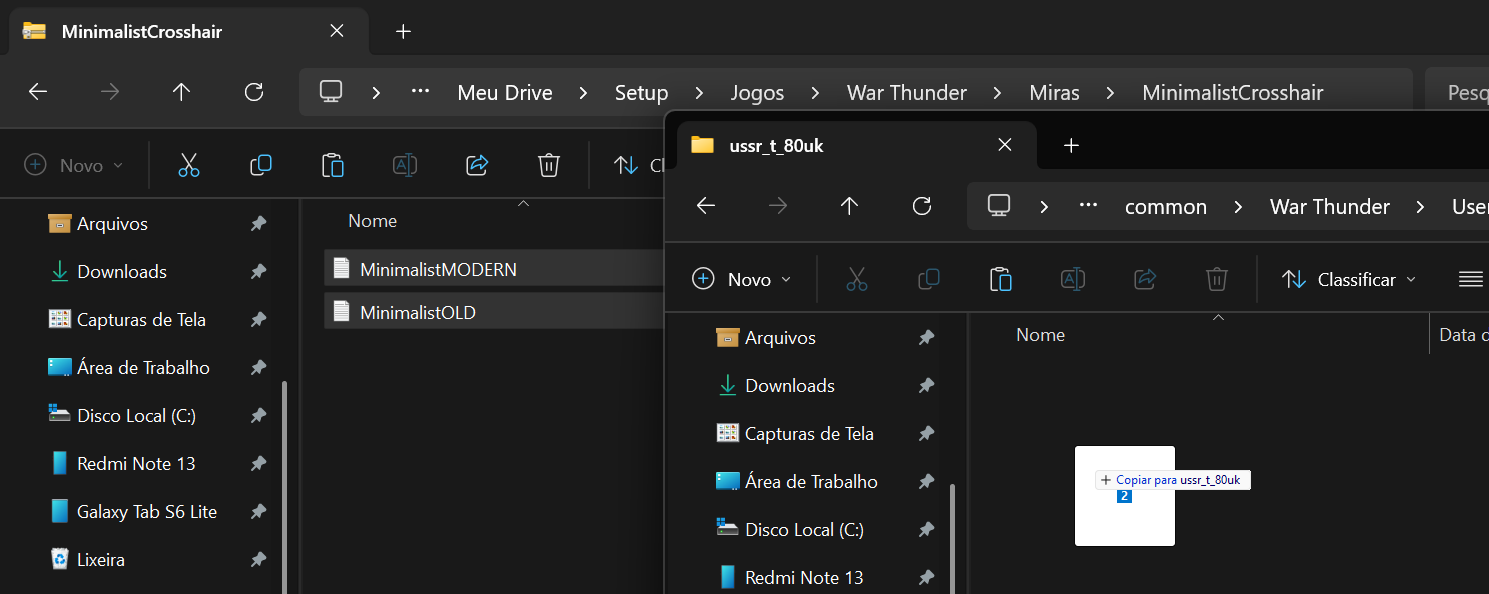The image size is (1489, 594).
Task: Click the Delete trash icon in back window
Action: click(549, 165)
